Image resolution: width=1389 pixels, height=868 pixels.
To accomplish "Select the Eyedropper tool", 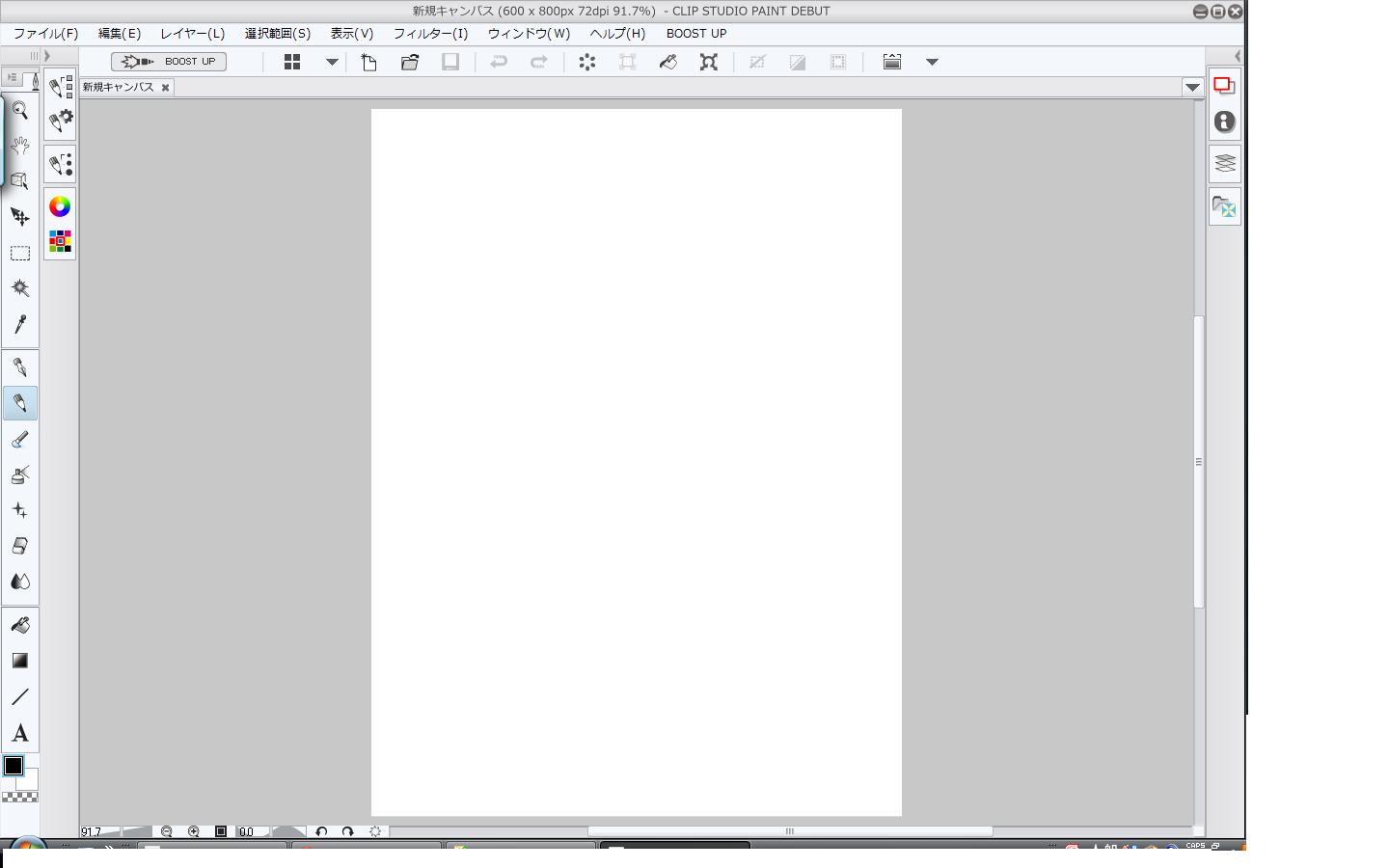I will tap(19, 324).
